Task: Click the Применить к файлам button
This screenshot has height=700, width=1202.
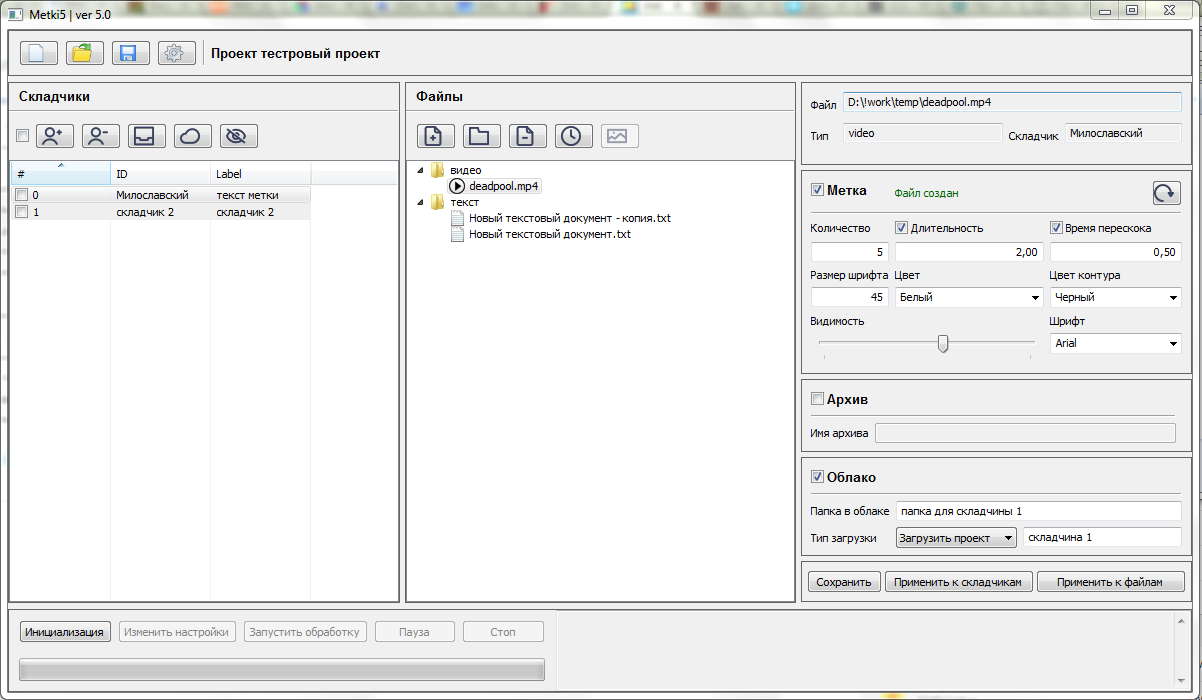Action: point(1110,582)
